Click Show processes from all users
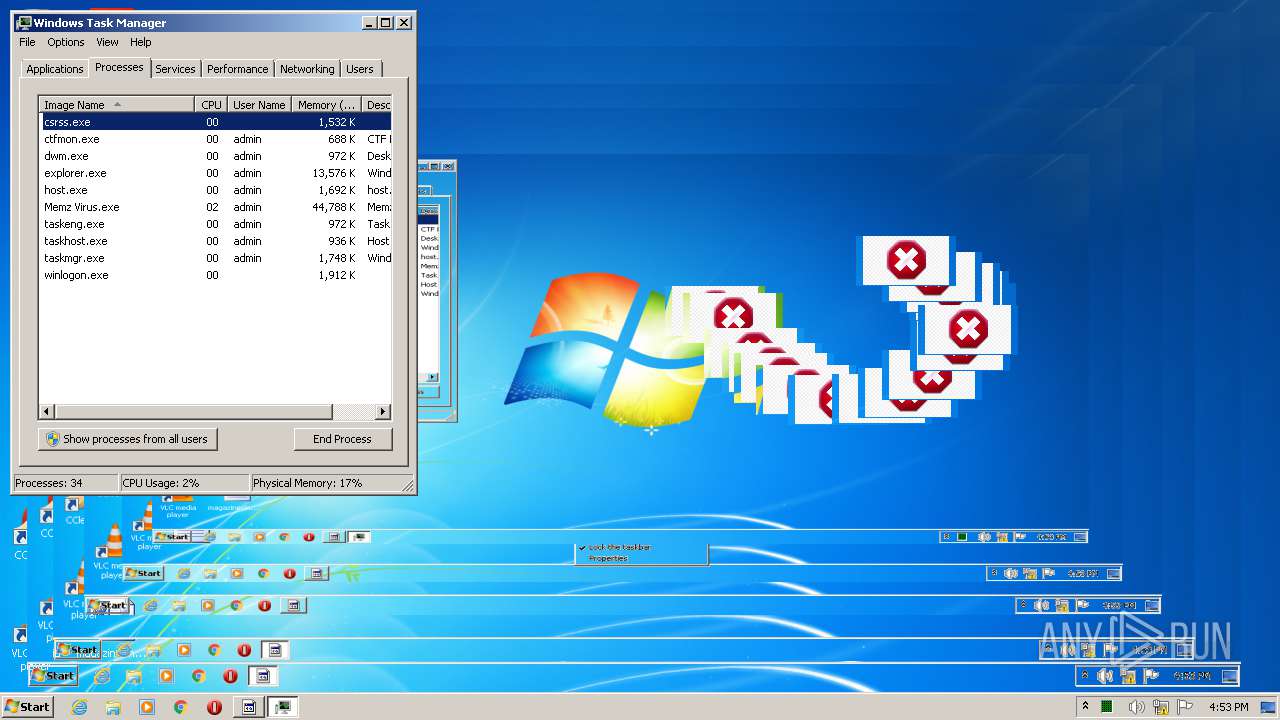This screenshot has width=1280, height=720. pyautogui.click(x=128, y=439)
